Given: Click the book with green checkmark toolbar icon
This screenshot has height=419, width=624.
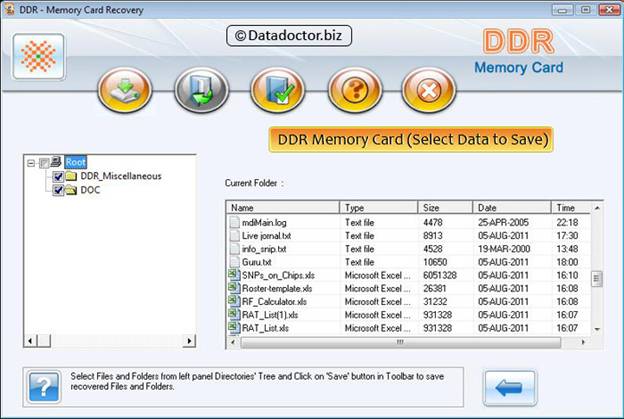Looking at the screenshot, I should 278,90.
